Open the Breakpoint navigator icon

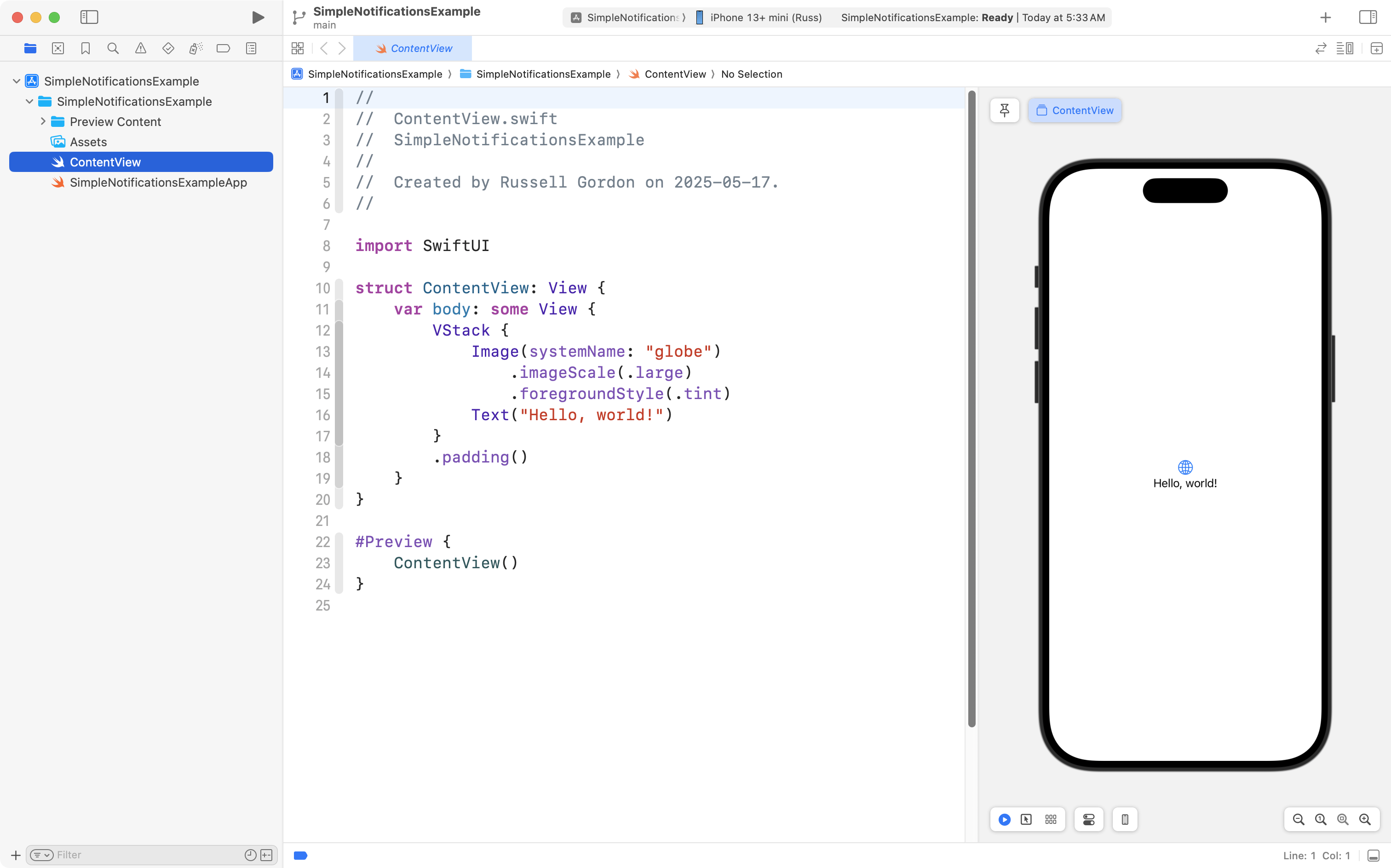tap(223, 48)
